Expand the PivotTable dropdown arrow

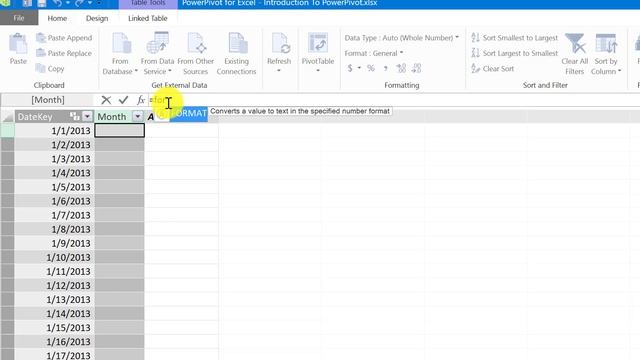point(318,71)
